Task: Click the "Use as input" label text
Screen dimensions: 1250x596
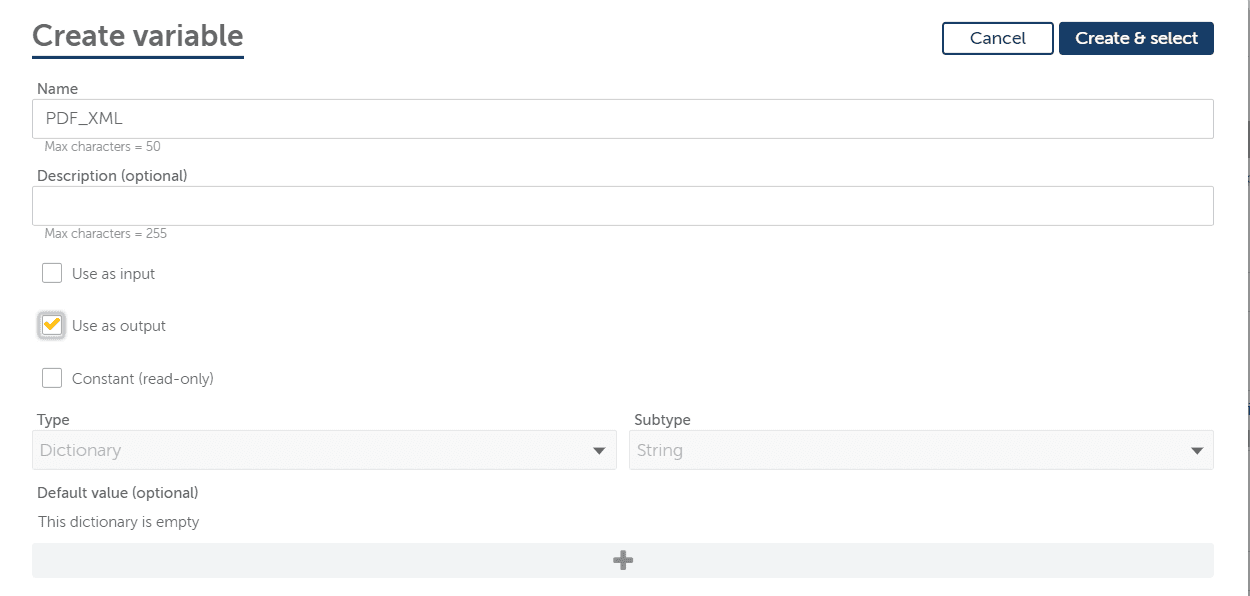Action: [x=112, y=272]
